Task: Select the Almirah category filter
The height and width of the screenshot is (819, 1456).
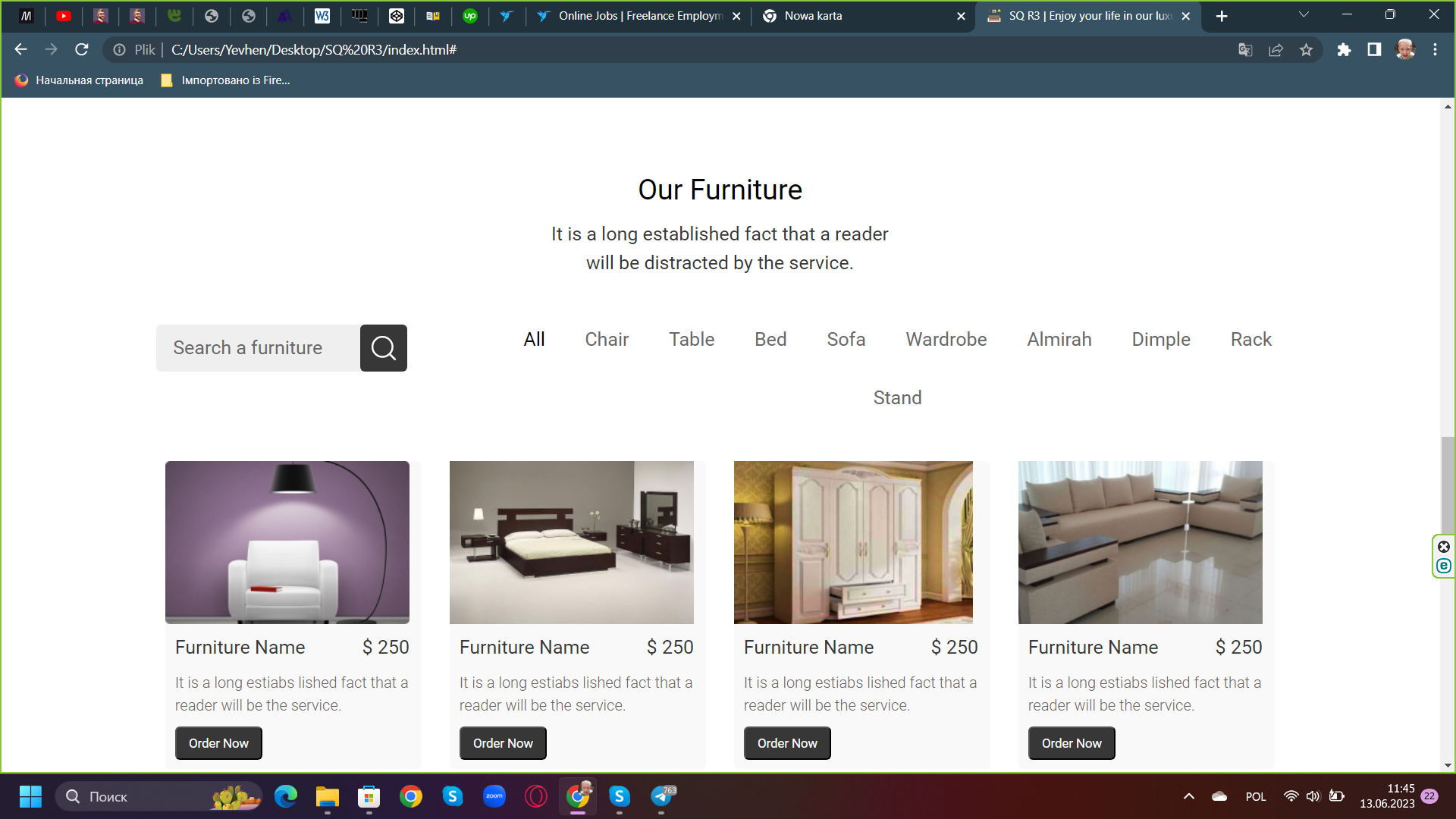Action: tap(1059, 339)
